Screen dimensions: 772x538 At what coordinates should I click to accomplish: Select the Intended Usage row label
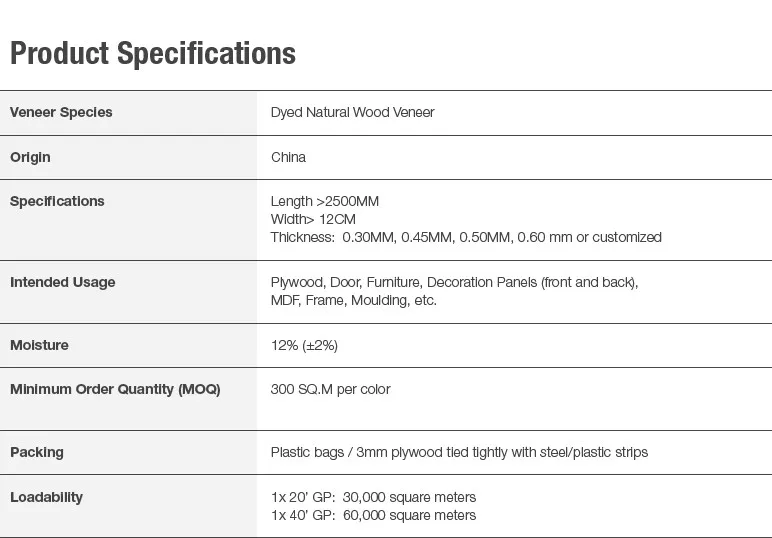pos(62,282)
